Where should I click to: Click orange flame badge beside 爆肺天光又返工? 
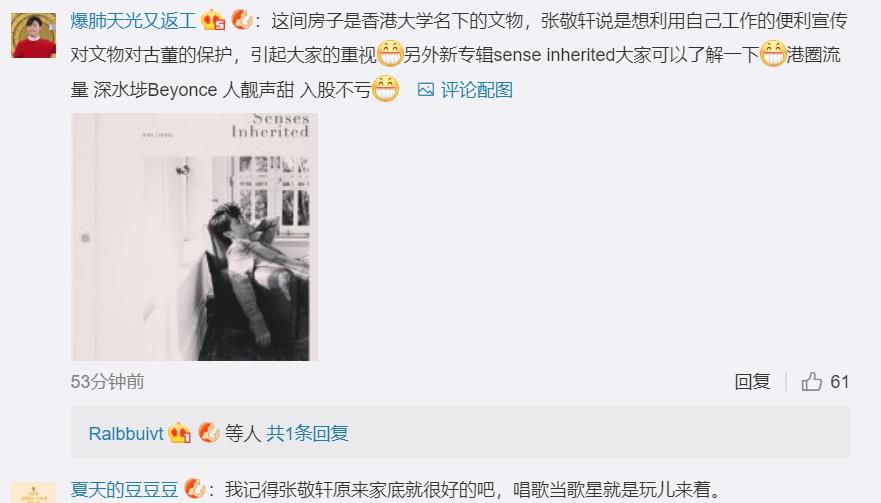[x=242, y=20]
